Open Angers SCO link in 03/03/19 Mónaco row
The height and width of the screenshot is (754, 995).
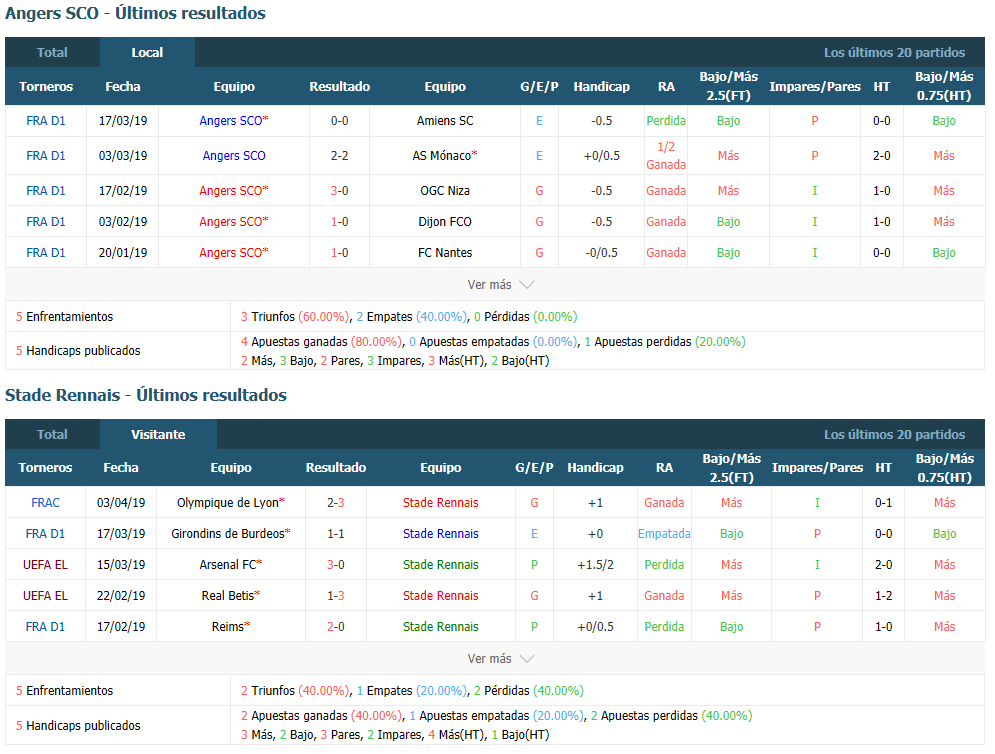click(x=234, y=155)
